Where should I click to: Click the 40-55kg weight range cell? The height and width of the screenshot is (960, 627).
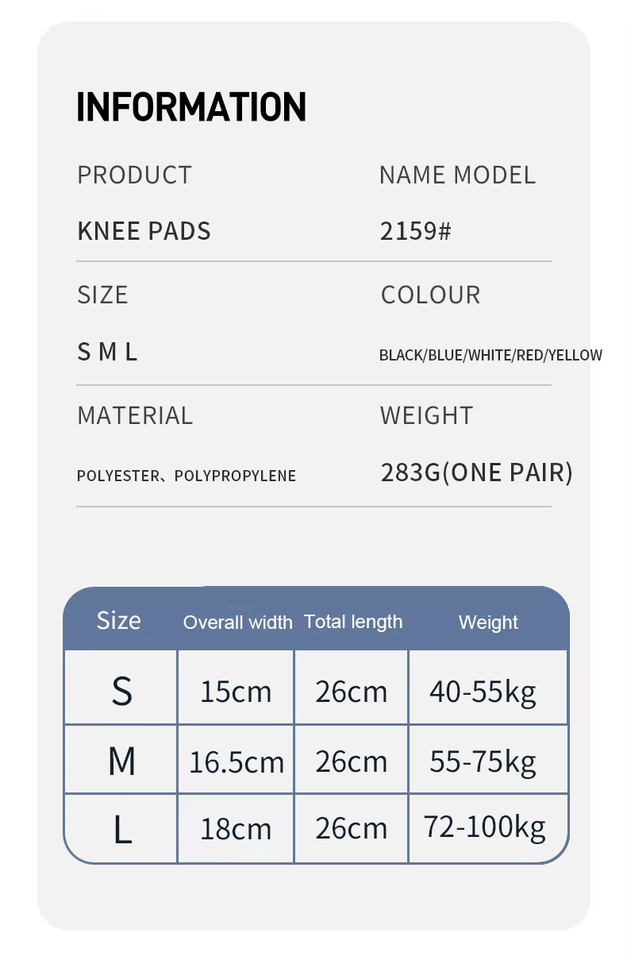(483, 691)
